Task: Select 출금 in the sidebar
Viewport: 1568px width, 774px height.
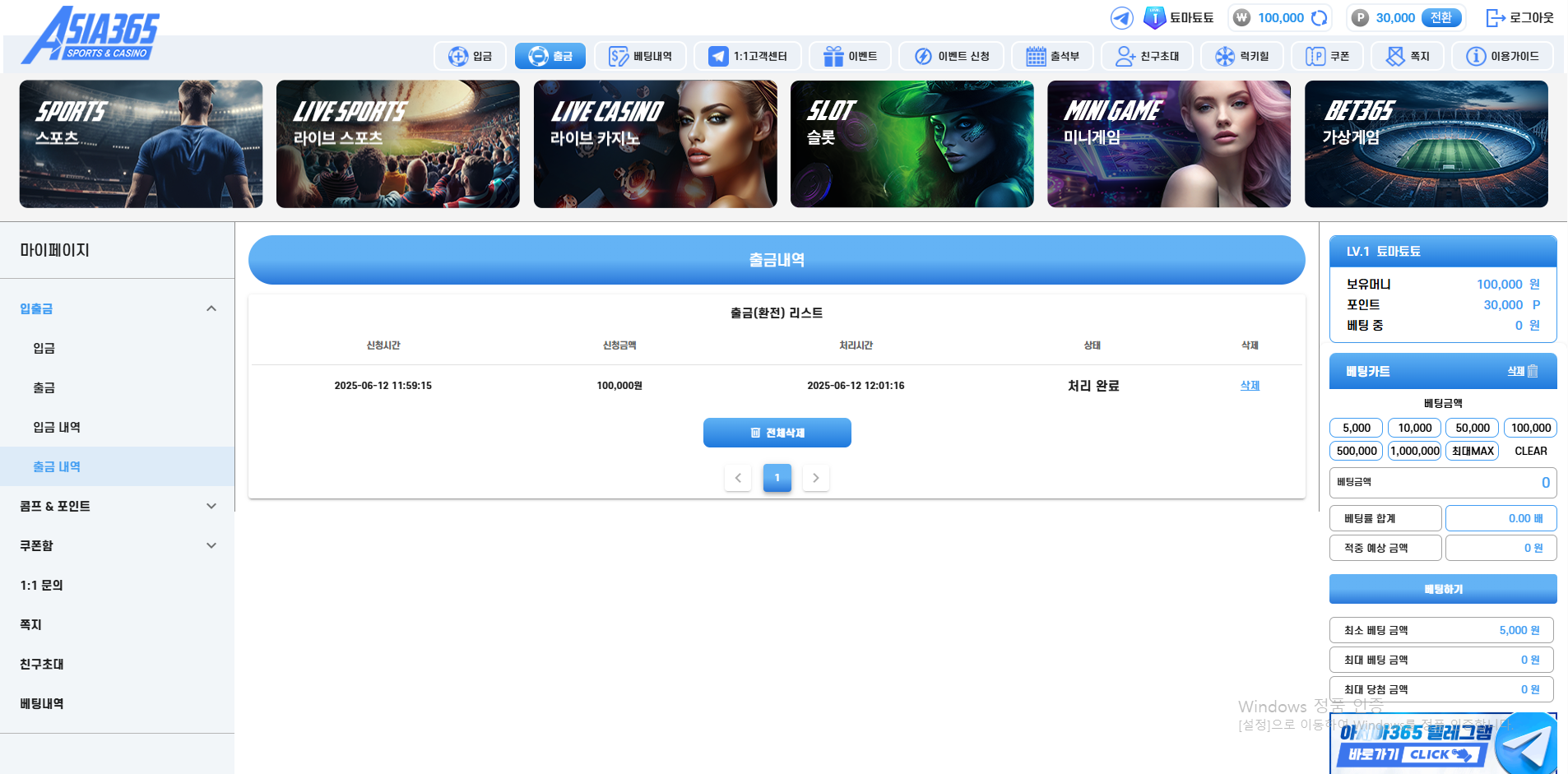Action: click(x=117, y=387)
